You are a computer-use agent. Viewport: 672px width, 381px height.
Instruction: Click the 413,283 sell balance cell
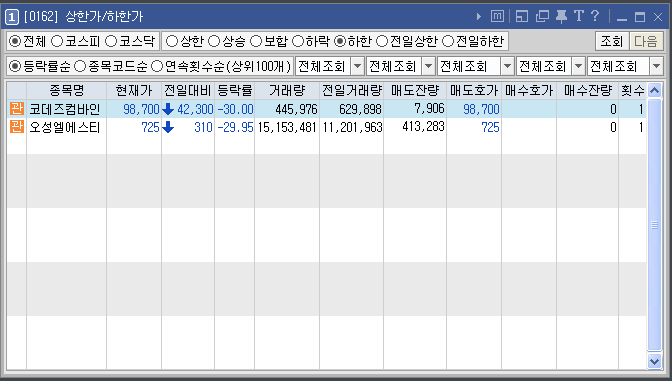click(423, 126)
